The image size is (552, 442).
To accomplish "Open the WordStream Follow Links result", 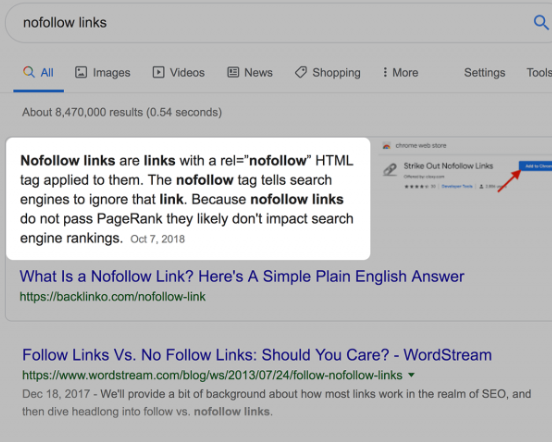I will coord(257,355).
